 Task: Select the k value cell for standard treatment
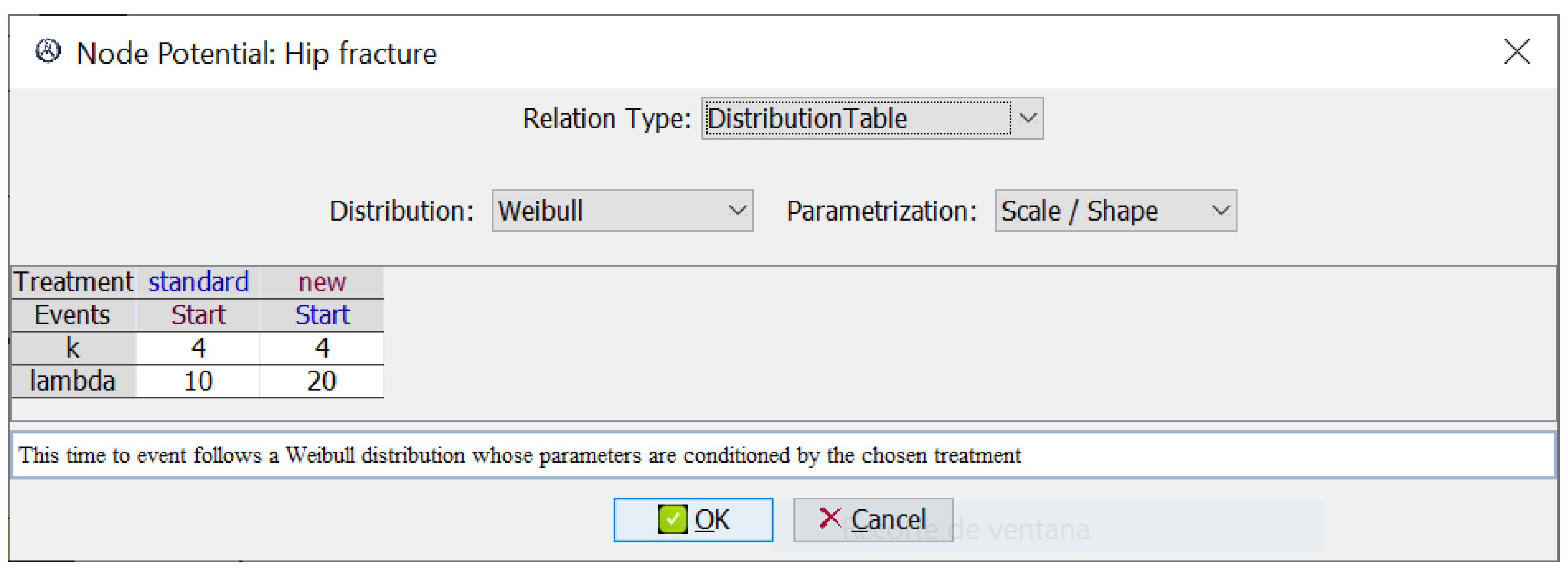click(198, 348)
